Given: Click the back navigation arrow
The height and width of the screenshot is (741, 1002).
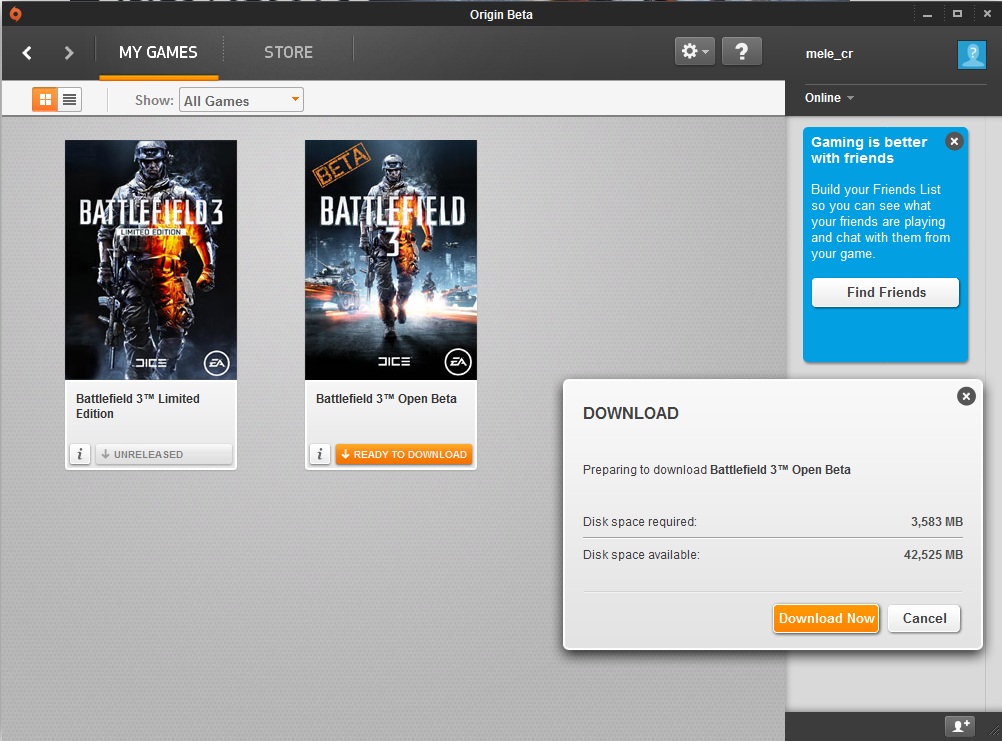Looking at the screenshot, I should point(27,53).
